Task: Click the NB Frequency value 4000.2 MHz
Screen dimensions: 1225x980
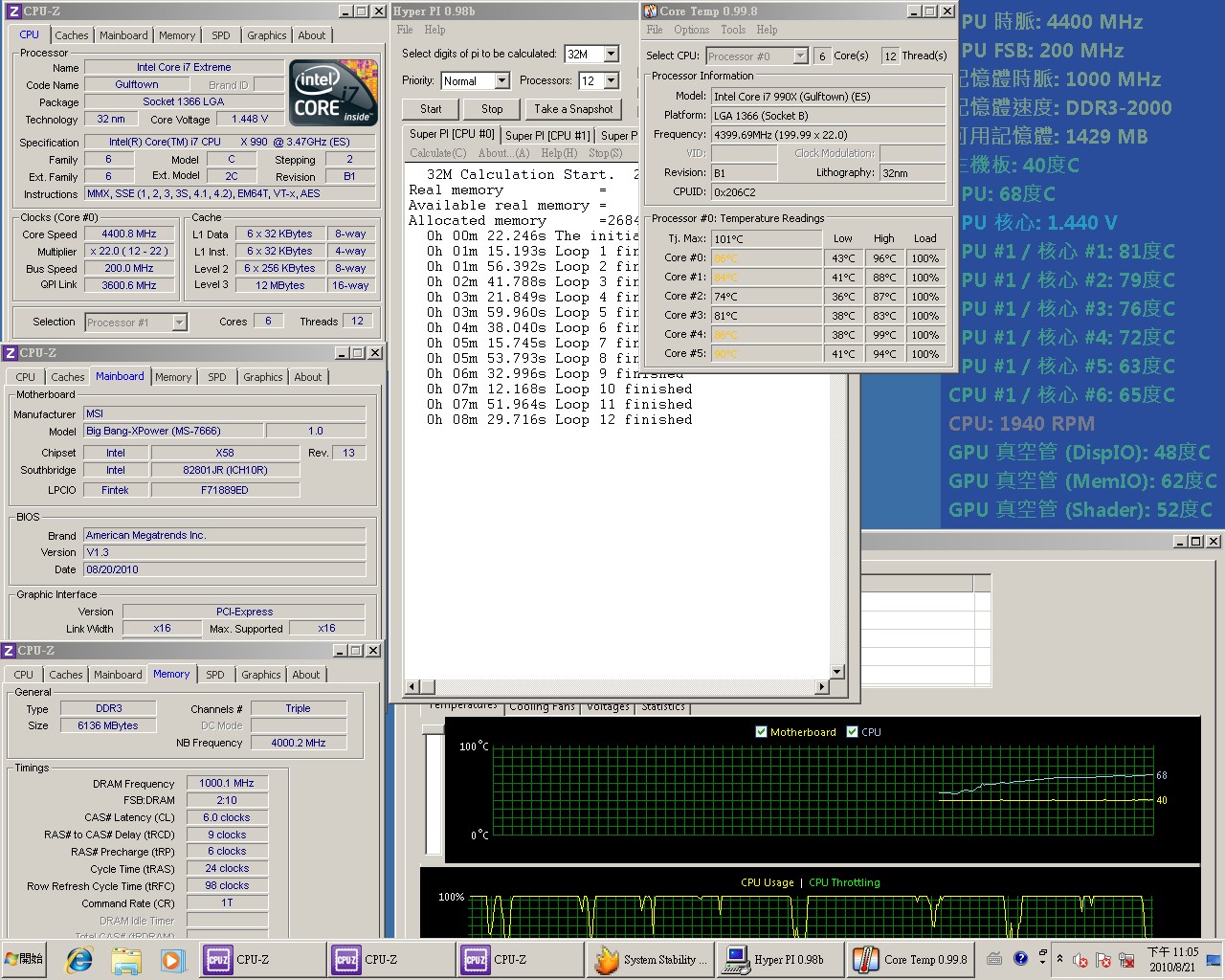Action: coord(299,744)
